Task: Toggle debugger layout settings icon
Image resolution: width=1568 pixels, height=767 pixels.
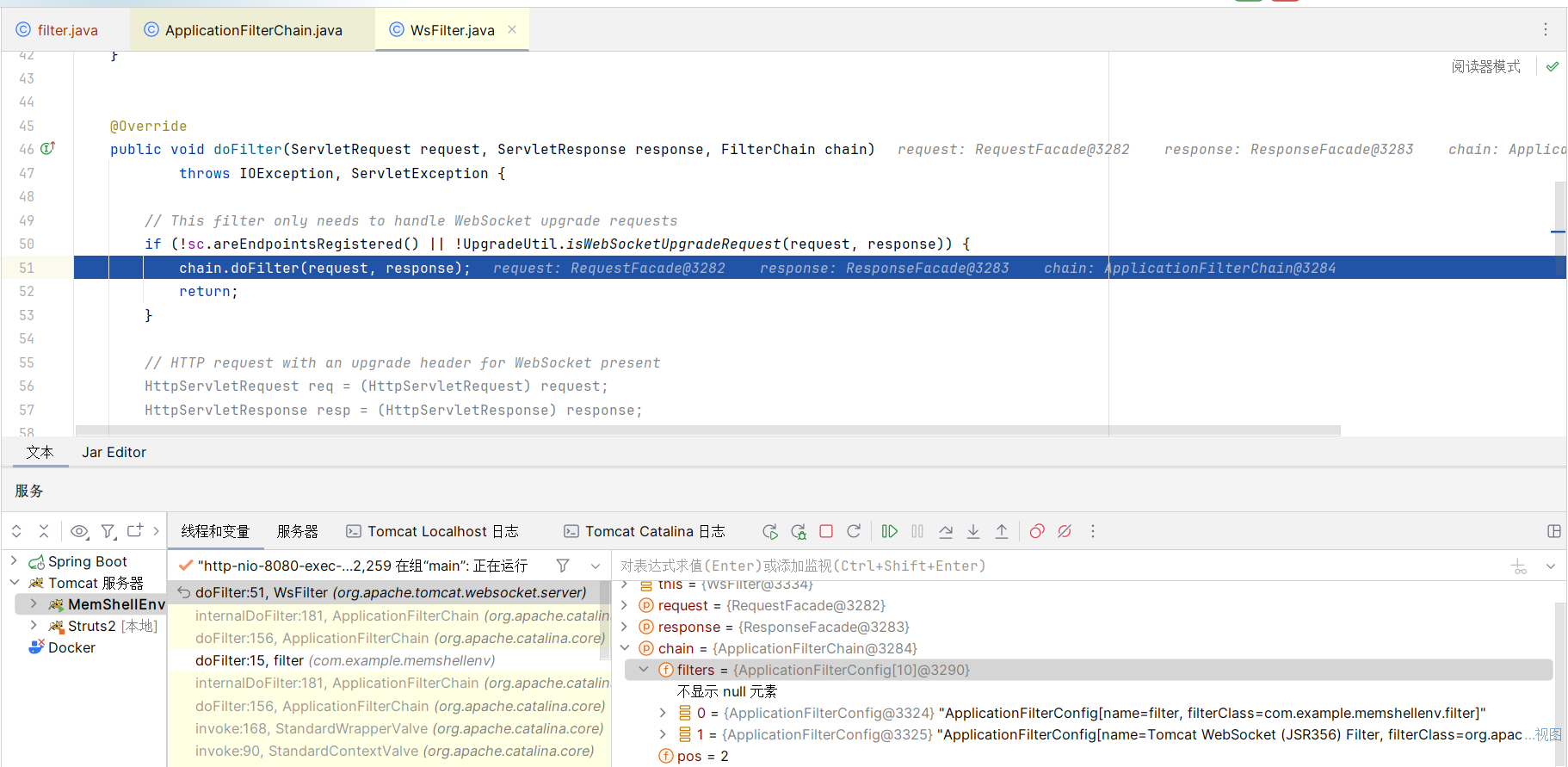Action: point(1554,531)
